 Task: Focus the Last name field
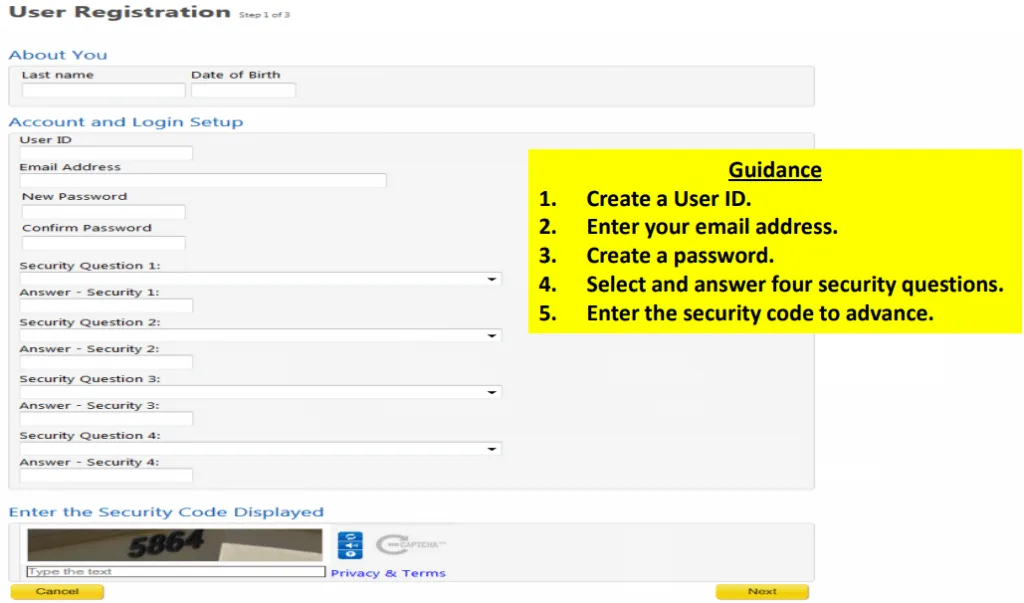click(x=103, y=90)
